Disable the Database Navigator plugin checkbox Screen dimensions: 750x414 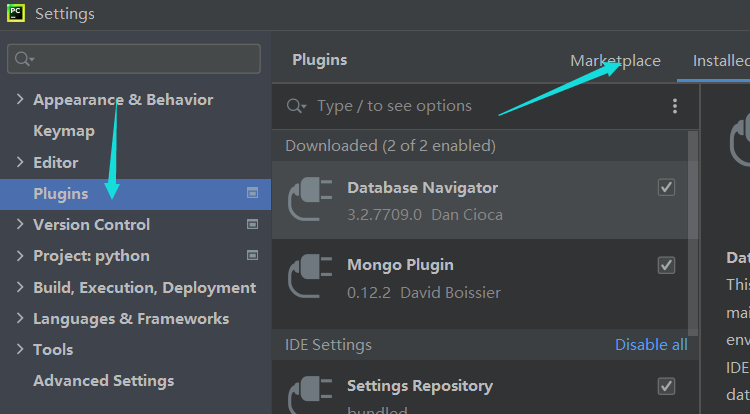tap(666, 187)
